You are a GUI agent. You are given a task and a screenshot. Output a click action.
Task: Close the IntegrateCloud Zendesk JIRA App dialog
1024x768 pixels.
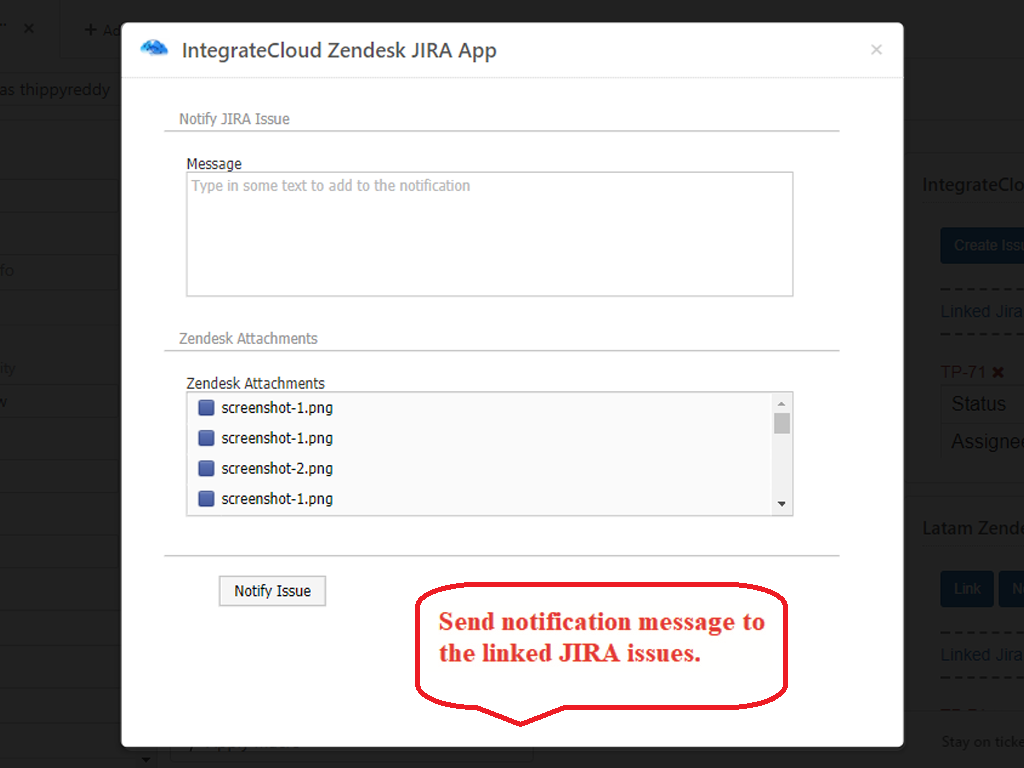tap(876, 49)
